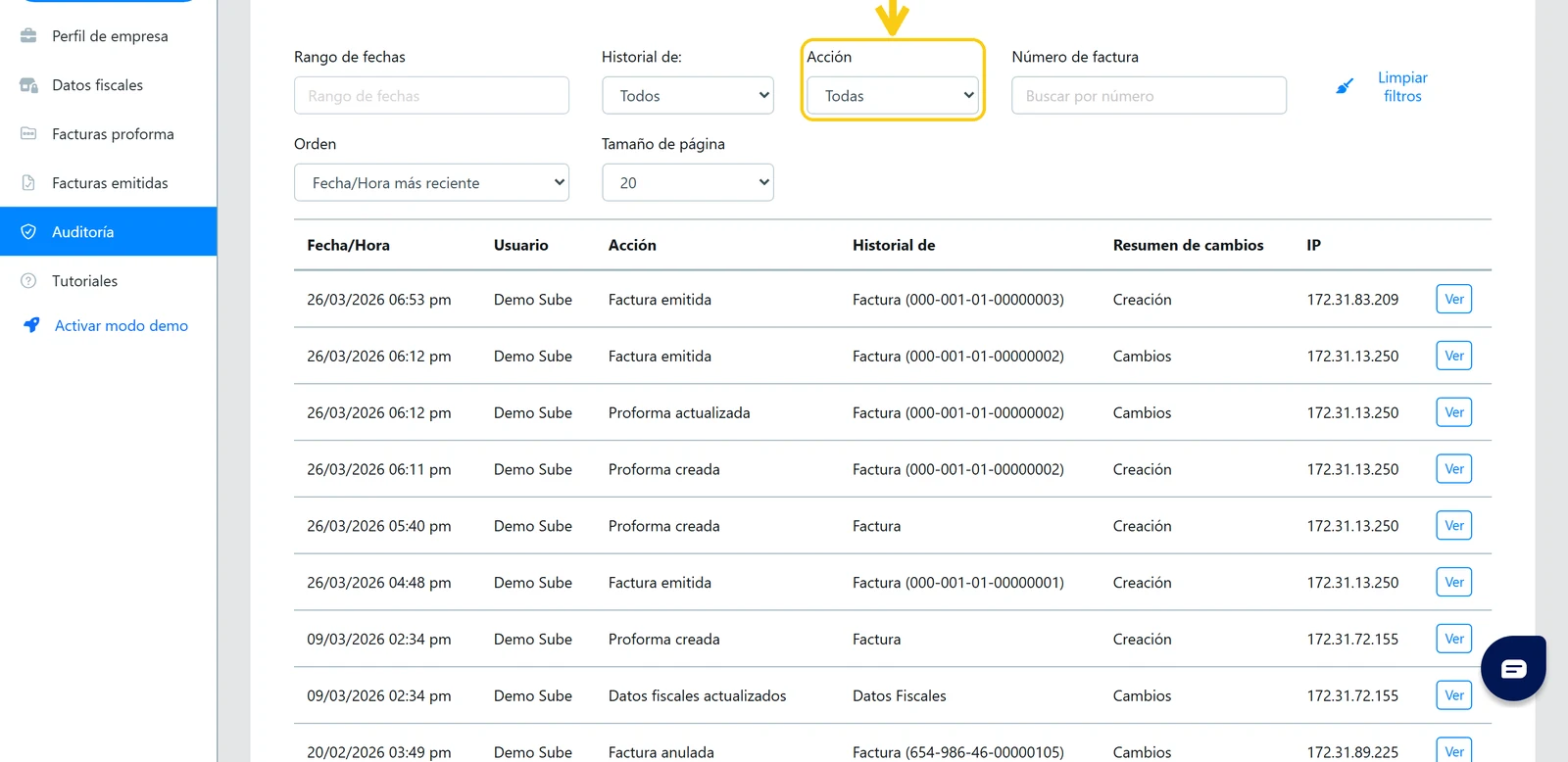Open Facturas emitidas page
This screenshot has height=762, width=1568.
pos(110,183)
